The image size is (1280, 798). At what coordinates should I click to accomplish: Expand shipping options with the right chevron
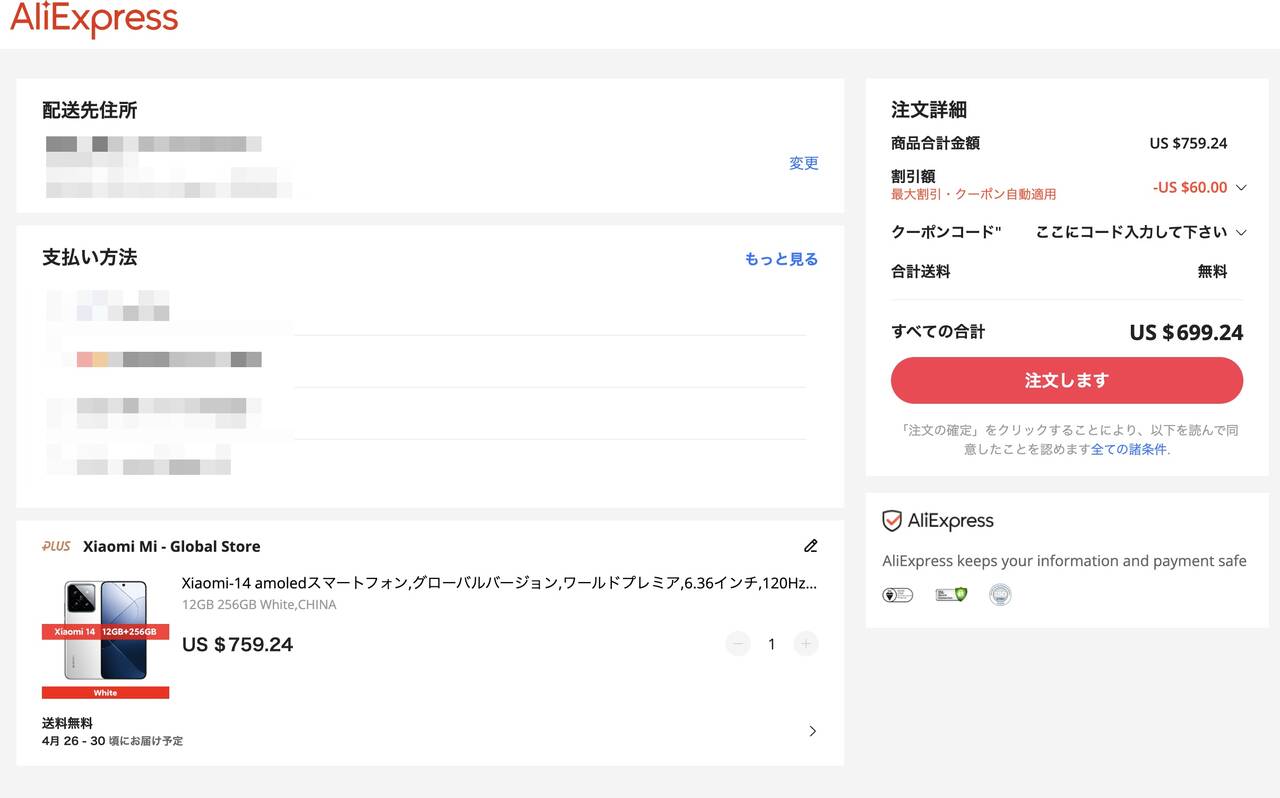[x=812, y=731]
